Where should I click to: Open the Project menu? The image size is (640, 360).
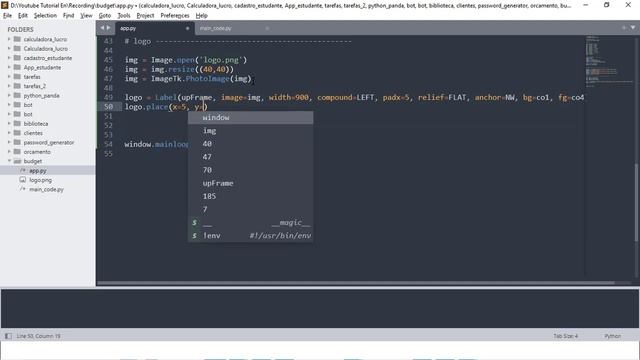[145, 16]
